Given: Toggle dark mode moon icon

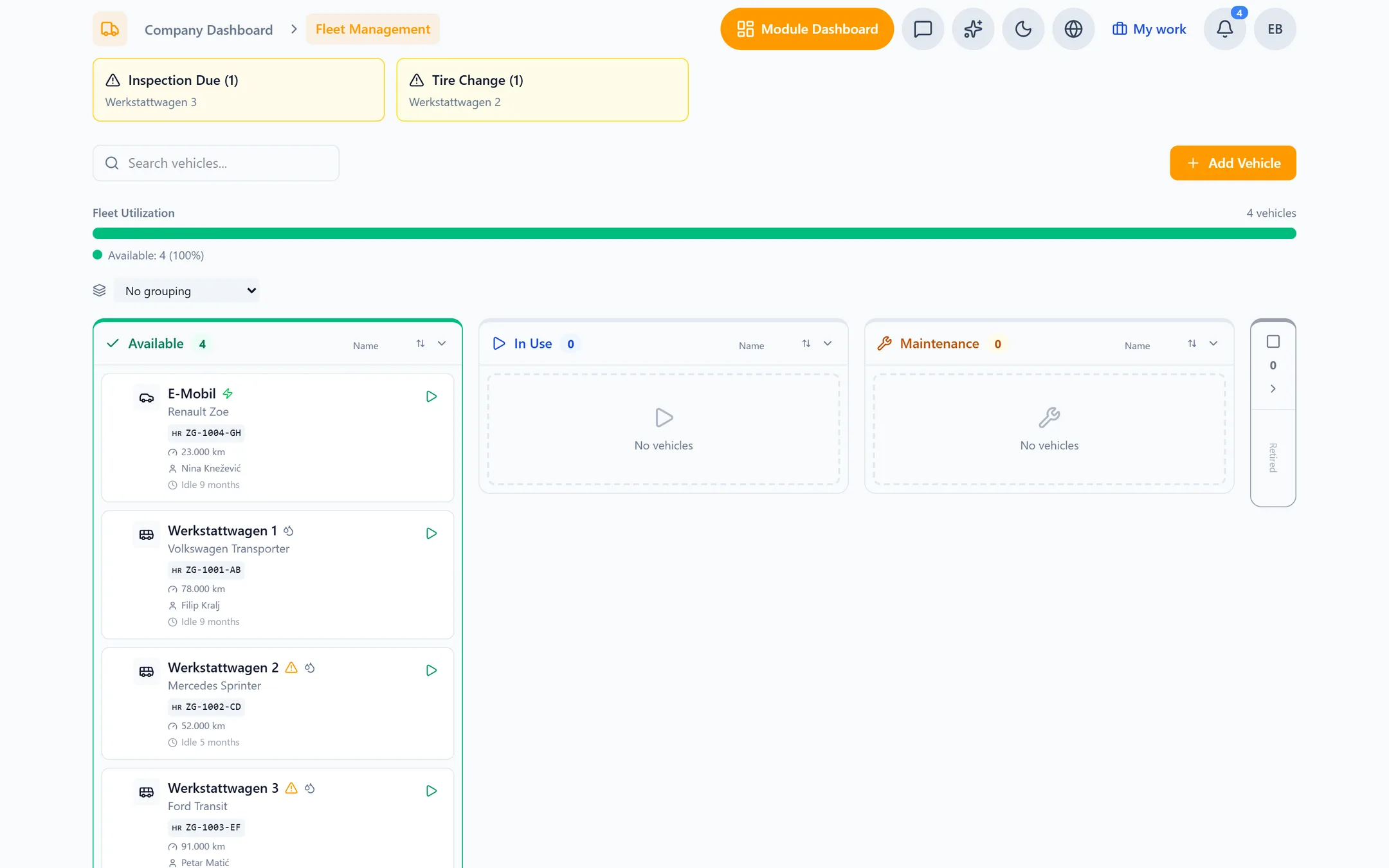Looking at the screenshot, I should 1023,29.
